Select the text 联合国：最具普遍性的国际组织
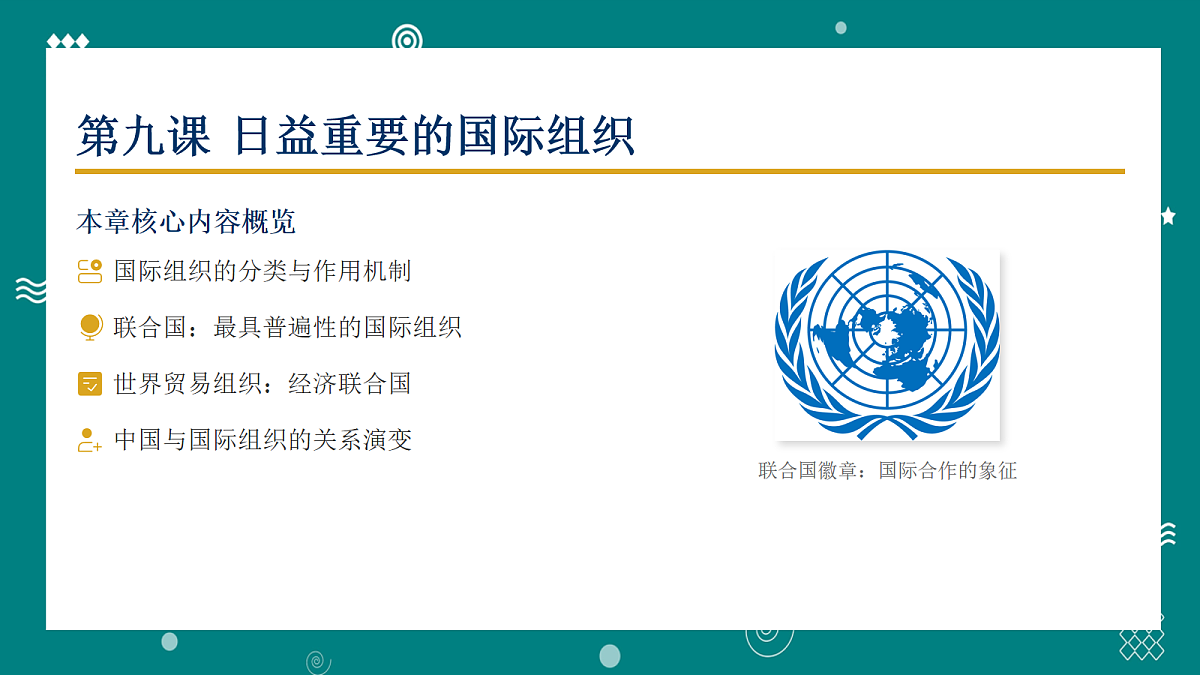The height and width of the screenshot is (675, 1200). point(288,327)
